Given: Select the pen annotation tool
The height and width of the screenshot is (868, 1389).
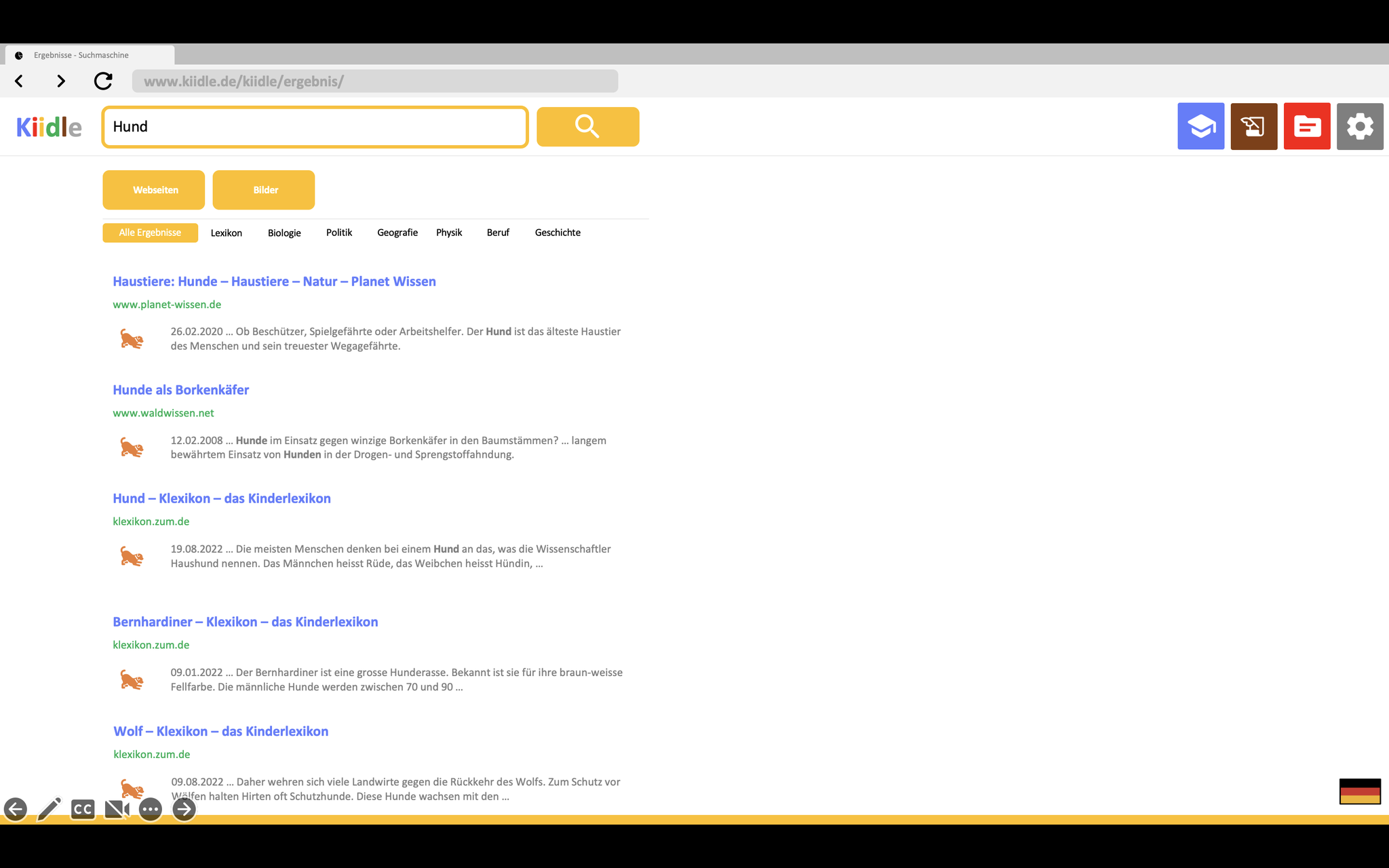Looking at the screenshot, I should 49,809.
